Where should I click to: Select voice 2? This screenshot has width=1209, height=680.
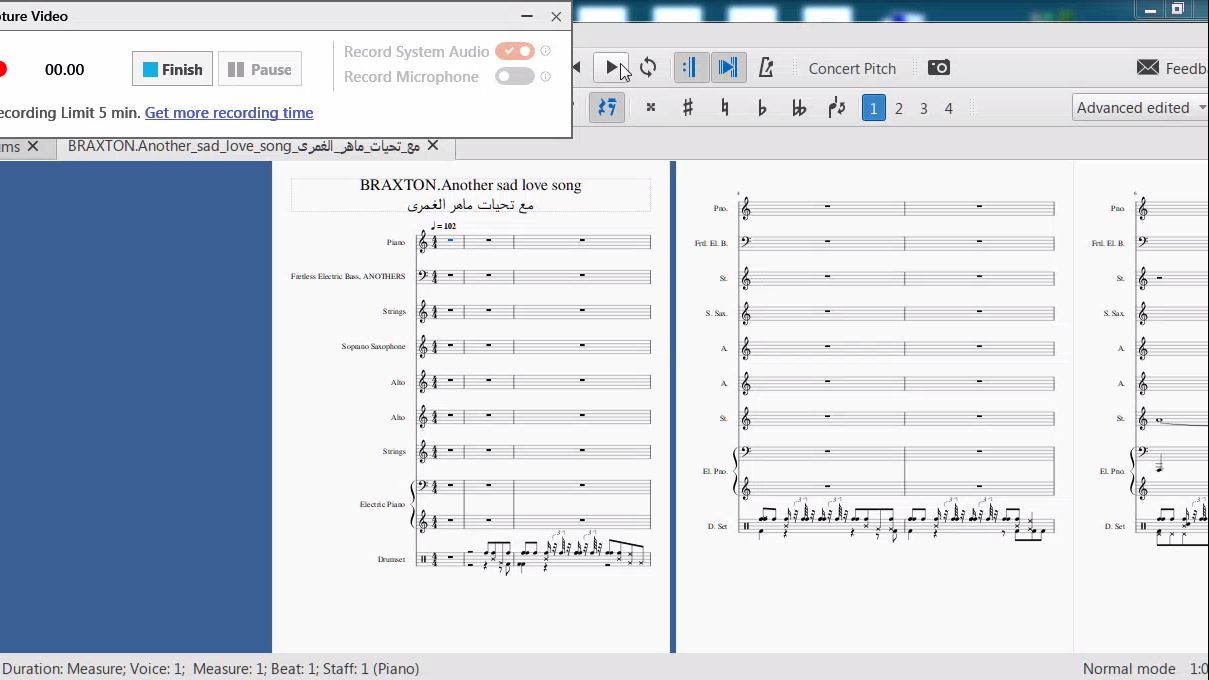pos(899,108)
